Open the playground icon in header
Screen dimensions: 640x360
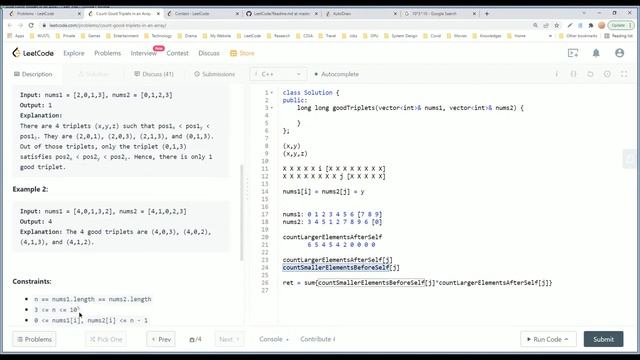tap(573, 53)
